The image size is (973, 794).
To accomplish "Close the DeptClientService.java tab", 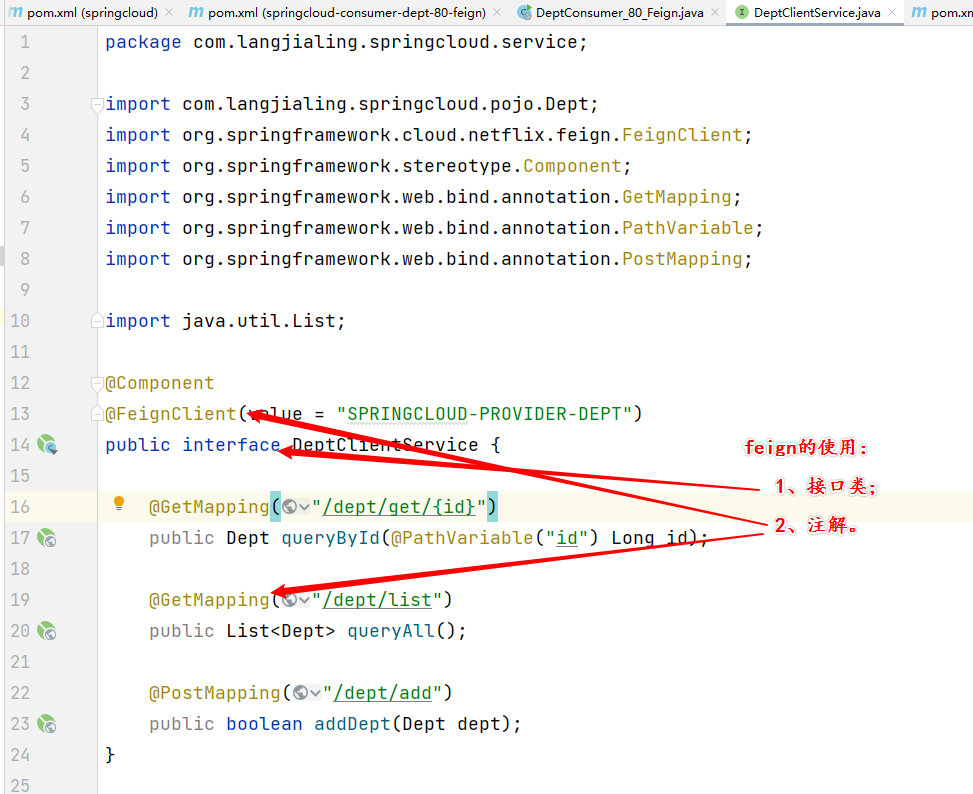I will coord(892,12).
